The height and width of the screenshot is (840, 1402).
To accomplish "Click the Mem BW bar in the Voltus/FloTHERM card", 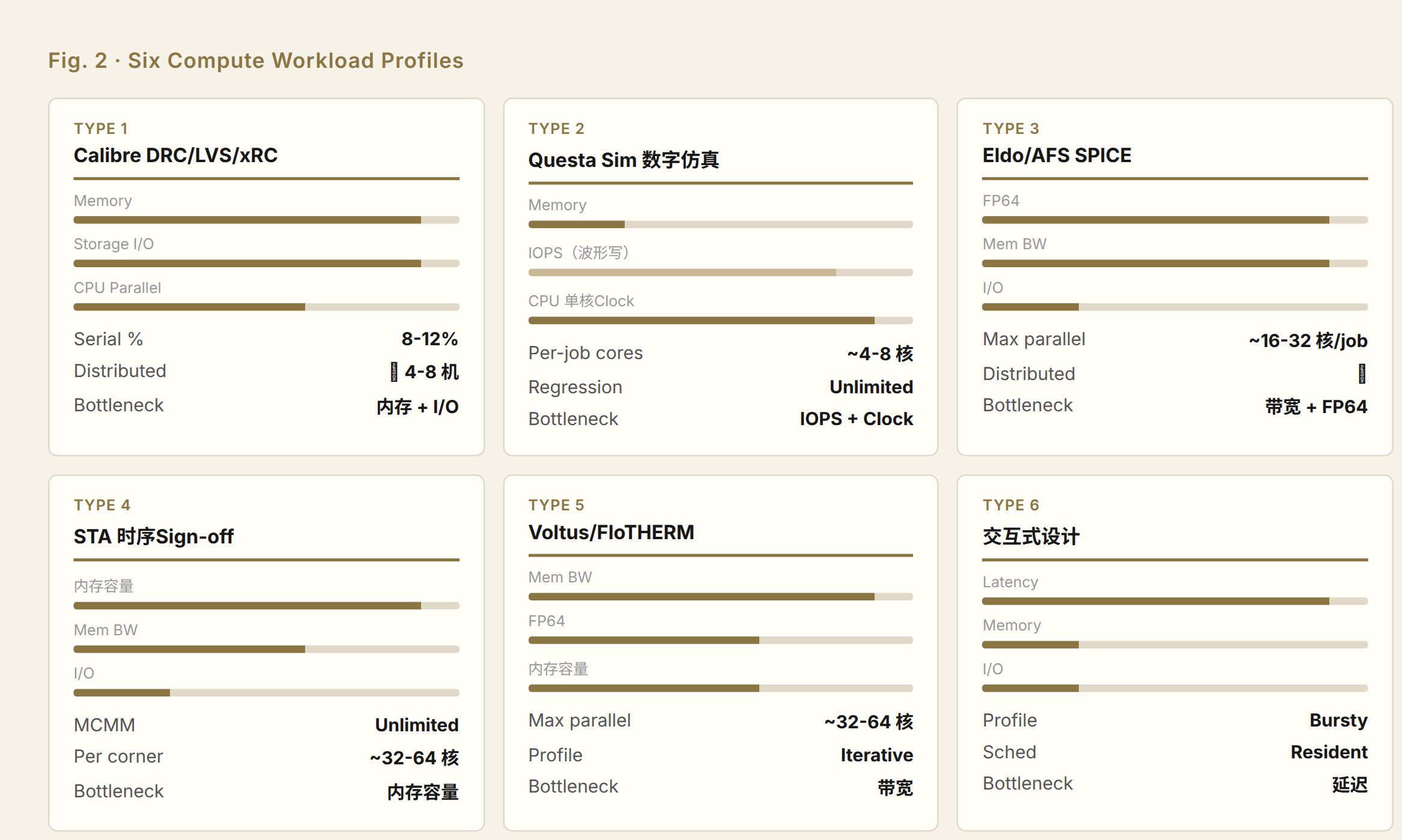I will (721, 597).
